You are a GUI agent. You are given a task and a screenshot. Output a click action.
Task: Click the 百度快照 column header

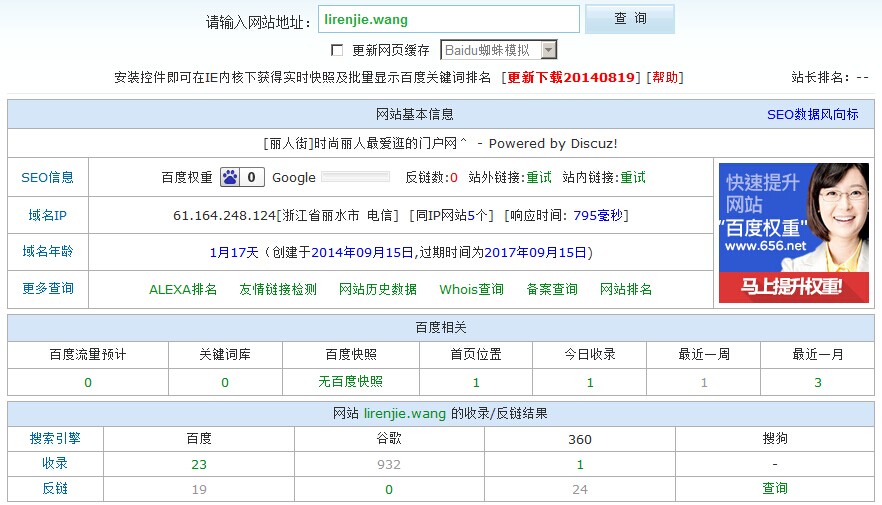coord(351,354)
